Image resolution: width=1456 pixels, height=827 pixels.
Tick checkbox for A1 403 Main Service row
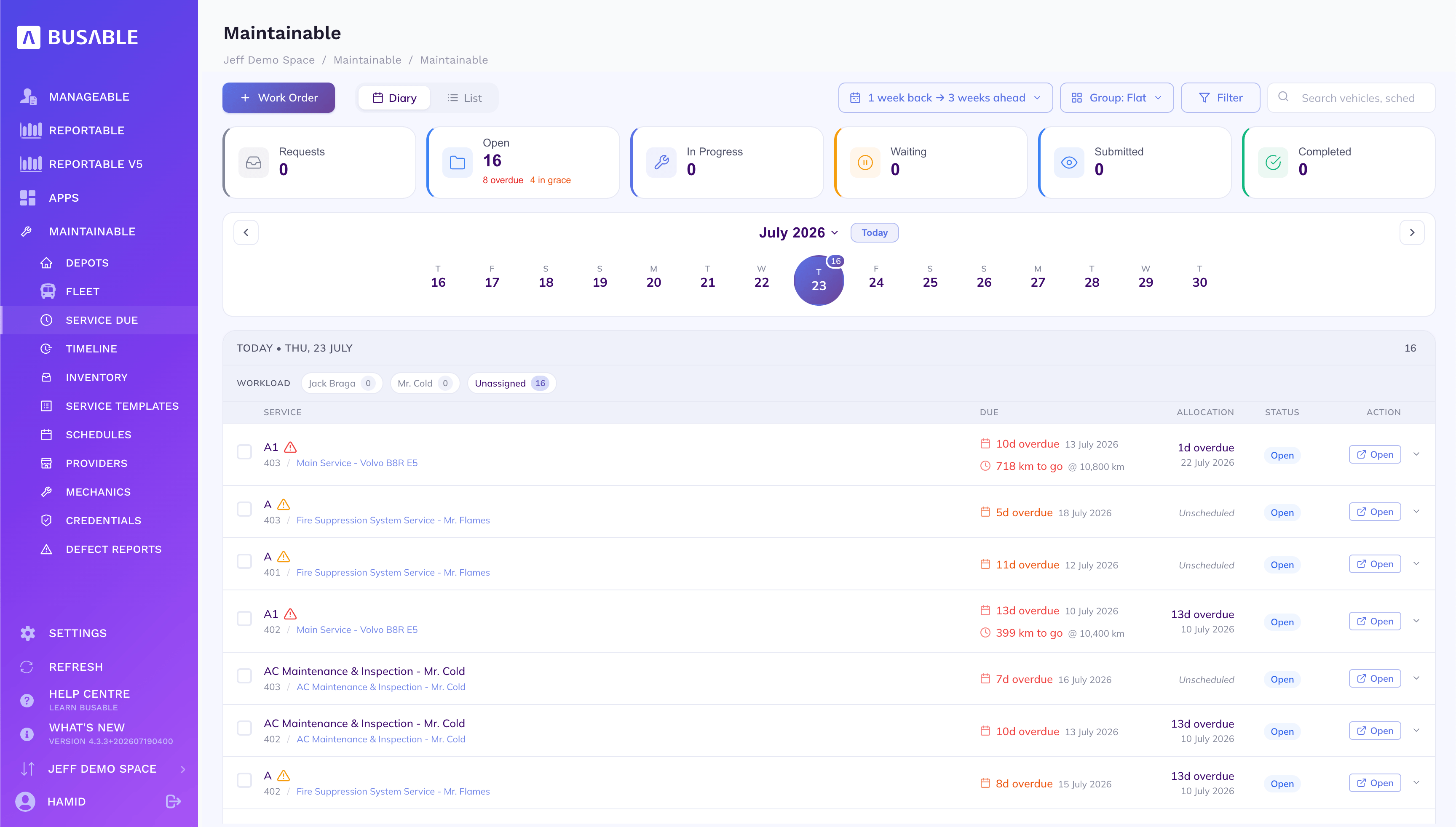click(x=244, y=452)
